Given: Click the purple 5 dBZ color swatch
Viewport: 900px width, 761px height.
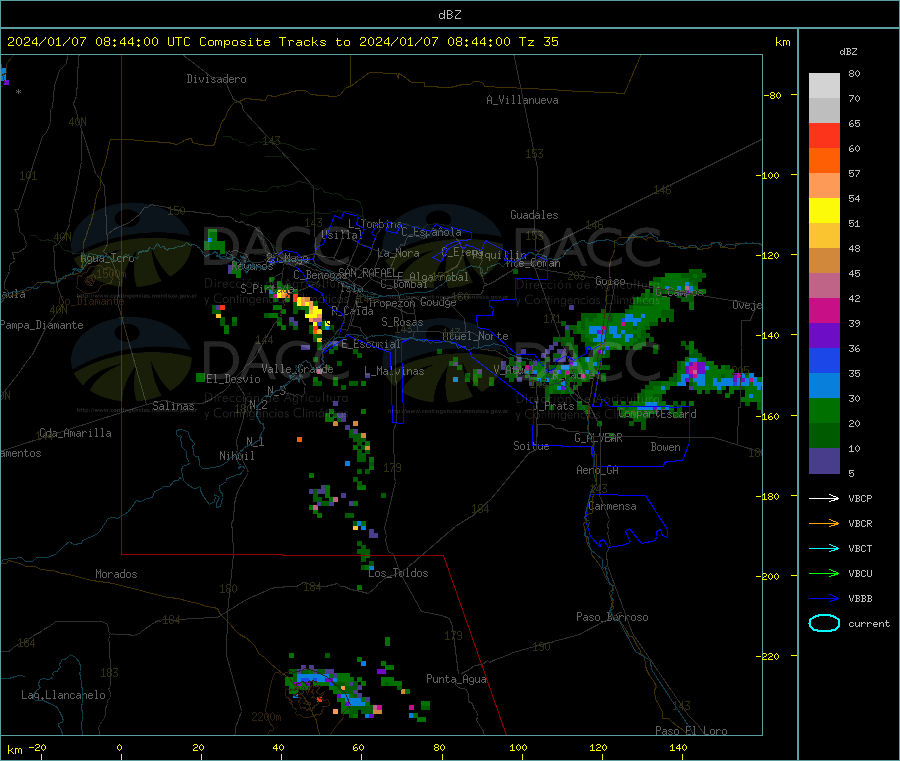Looking at the screenshot, I should point(824,461).
